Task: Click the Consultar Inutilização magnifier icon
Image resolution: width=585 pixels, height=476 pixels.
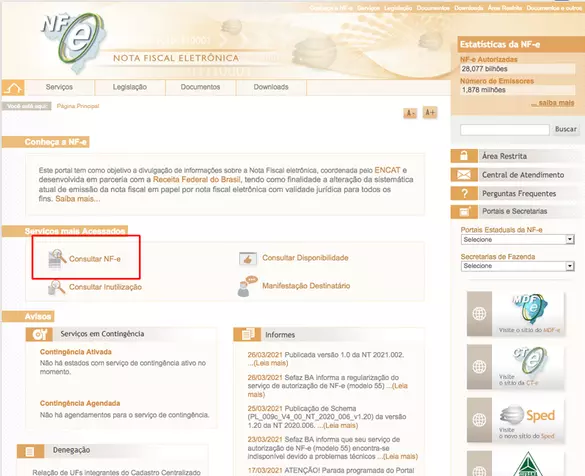Action: coord(57,287)
